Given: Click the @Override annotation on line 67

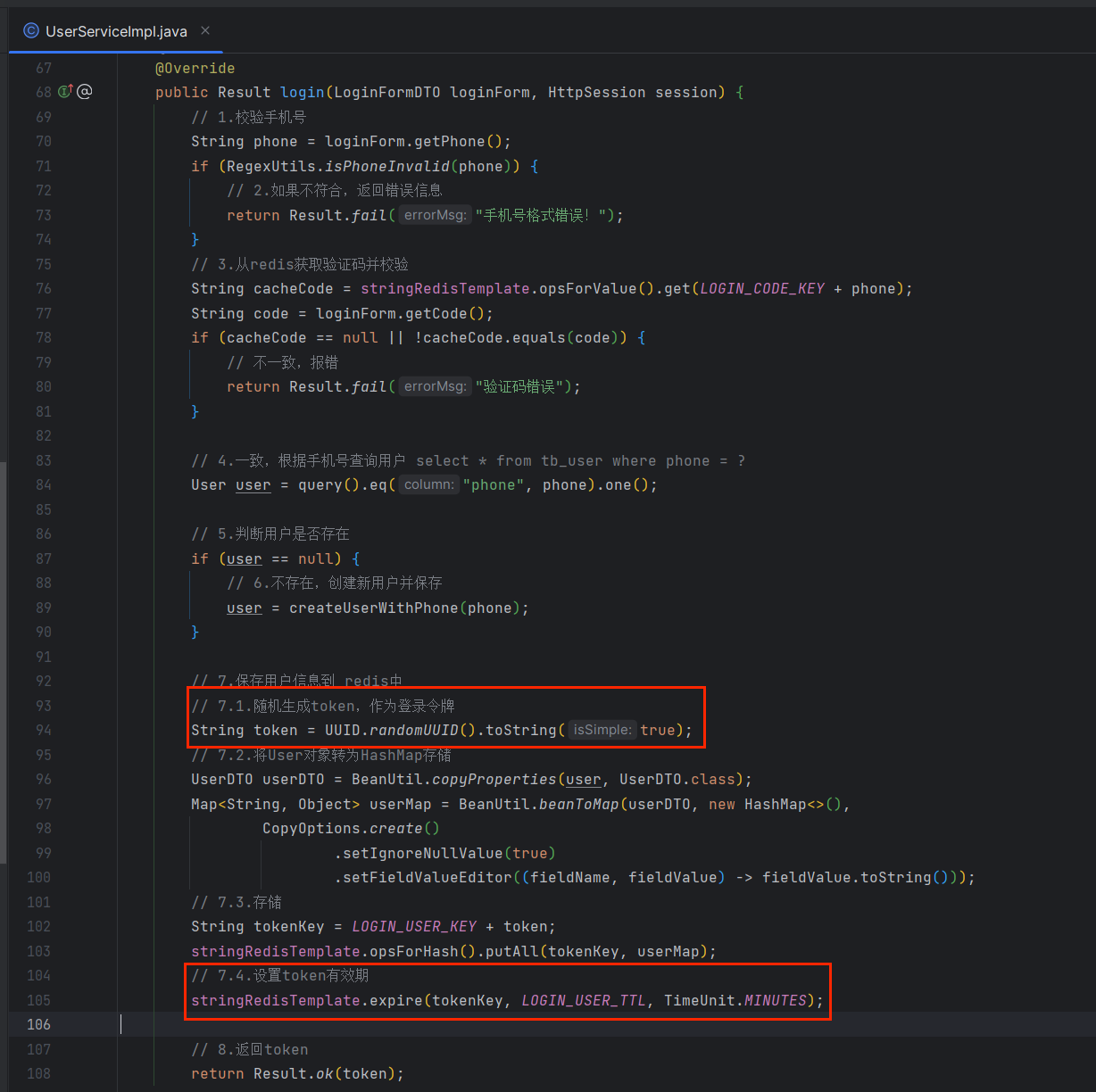Looking at the screenshot, I should coord(195,68).
